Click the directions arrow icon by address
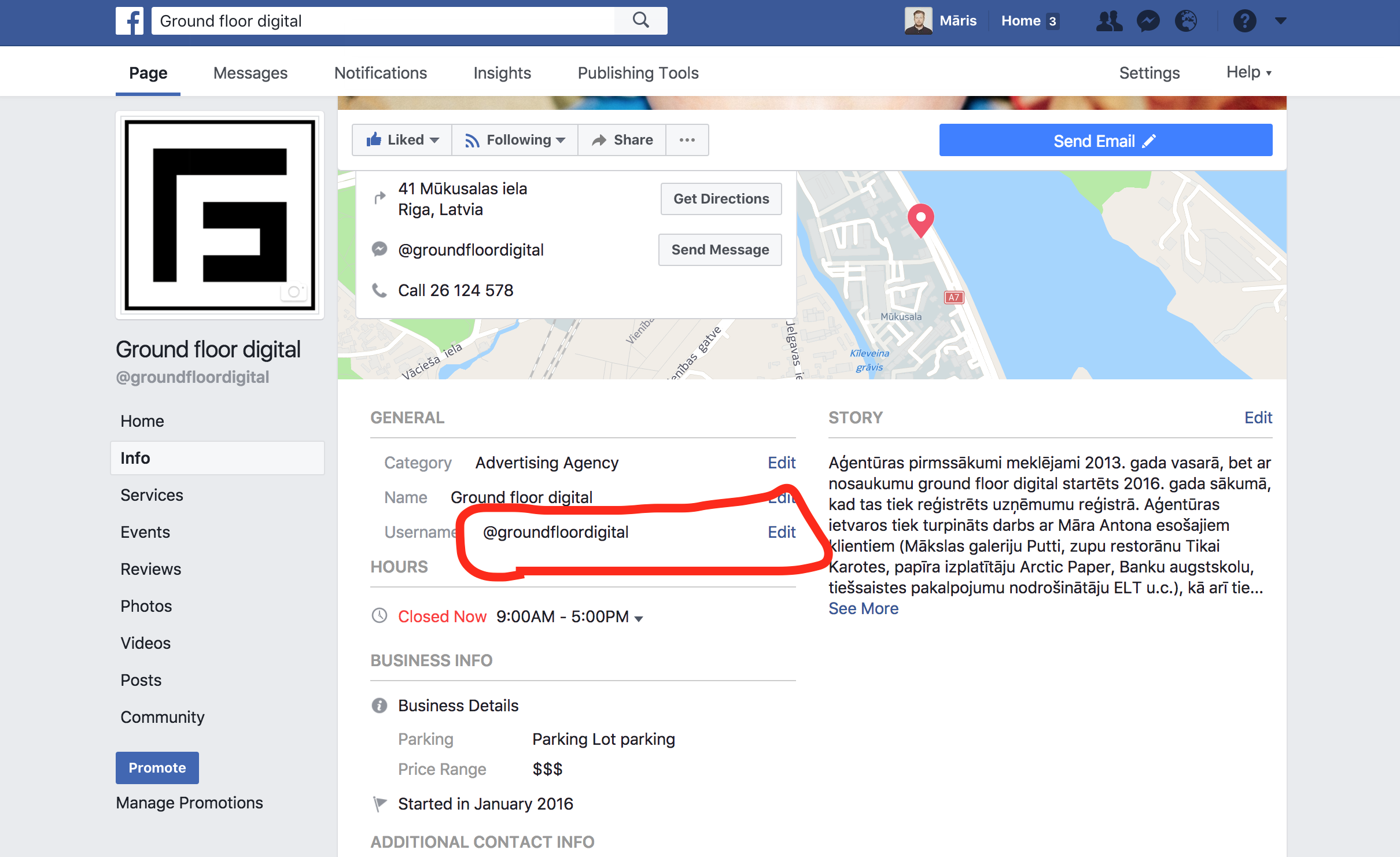The width and height of the screenshot is (1400, 857). tap(379, 198)
